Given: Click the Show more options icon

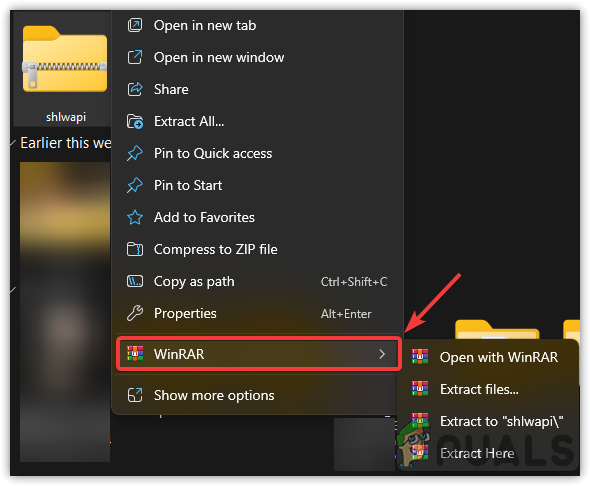Looking at the screenshot, I should coord(135,395).
